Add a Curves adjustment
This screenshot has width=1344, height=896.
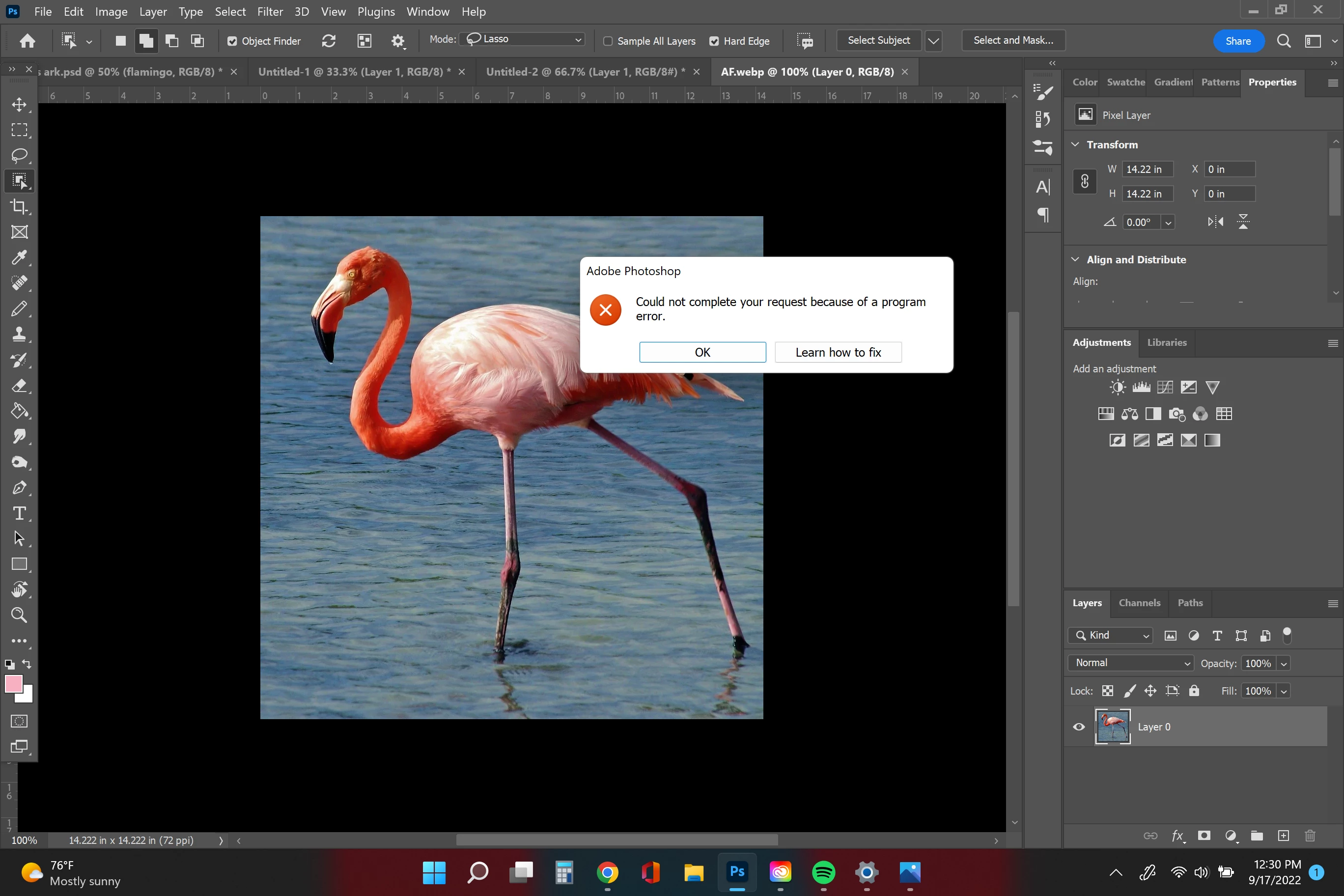tap(1165, 388)
